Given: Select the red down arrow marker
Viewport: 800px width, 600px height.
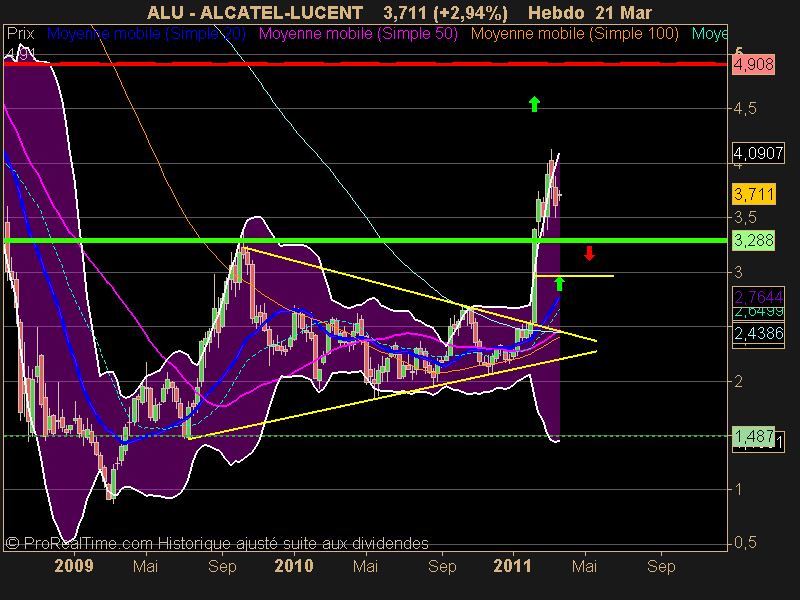Looking at the screenshot, I should click(x=589, y=253).
